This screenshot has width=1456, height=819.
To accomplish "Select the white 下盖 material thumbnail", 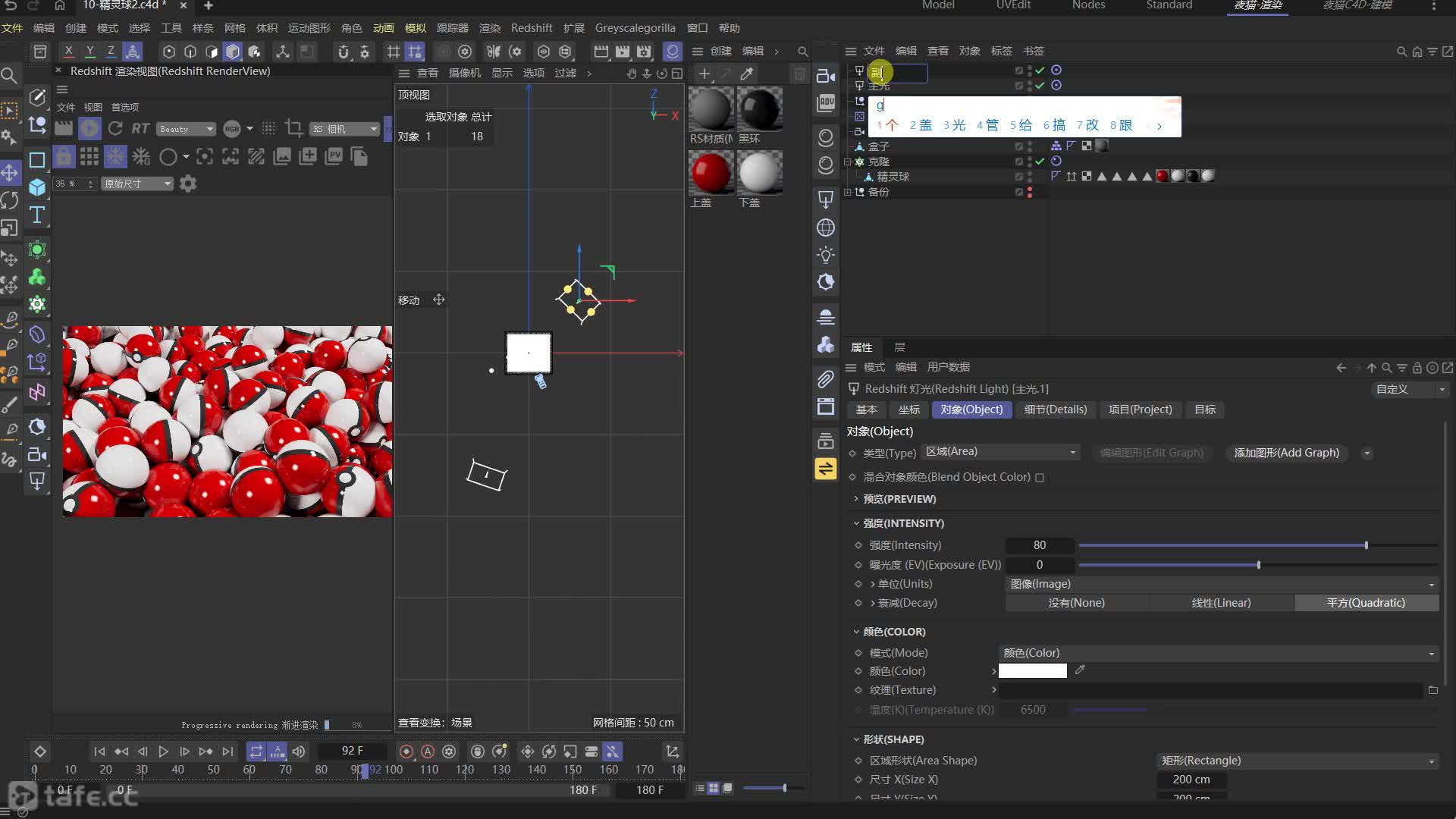I will (x=759, y=172).
